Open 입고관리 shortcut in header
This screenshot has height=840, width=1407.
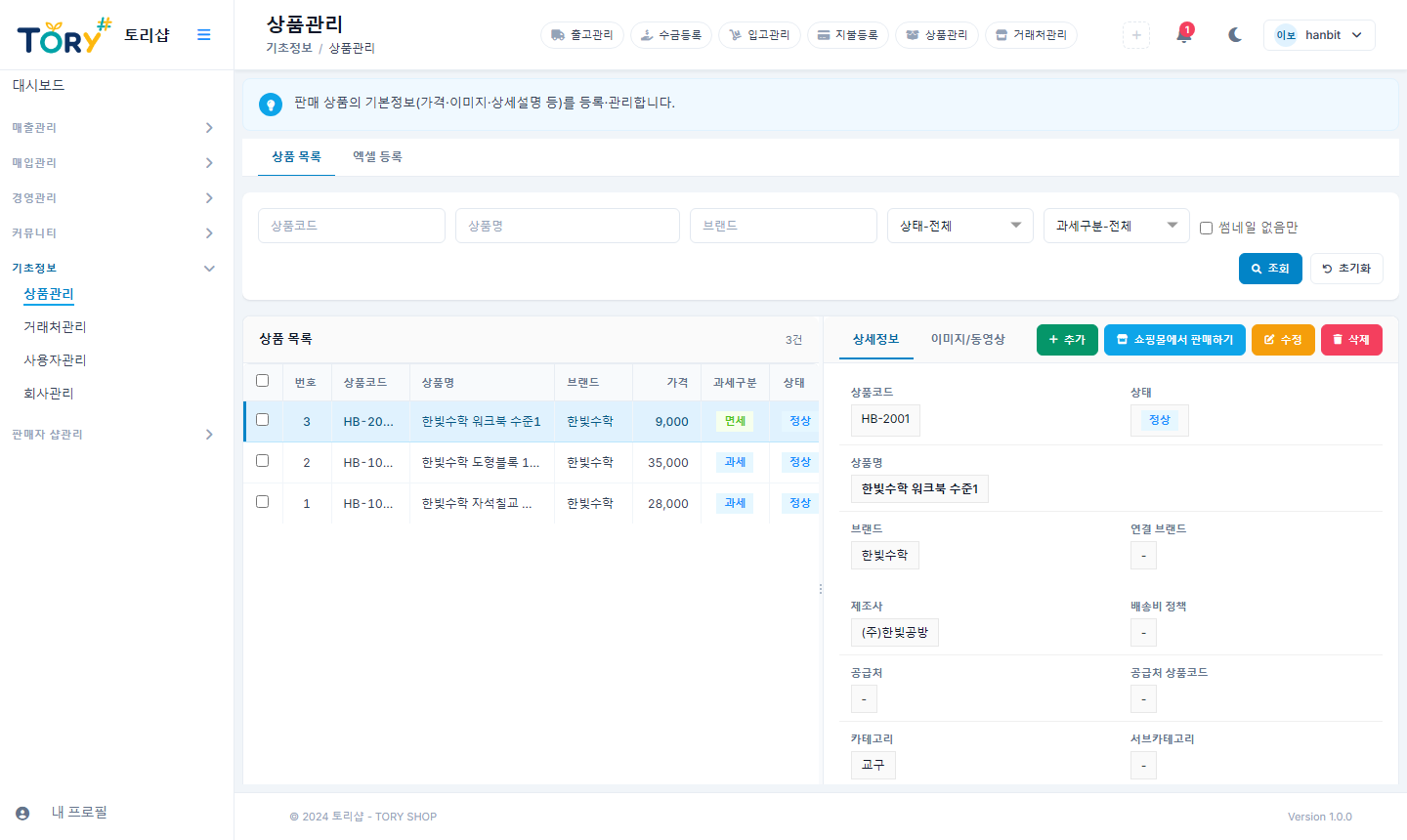[759, 35]
